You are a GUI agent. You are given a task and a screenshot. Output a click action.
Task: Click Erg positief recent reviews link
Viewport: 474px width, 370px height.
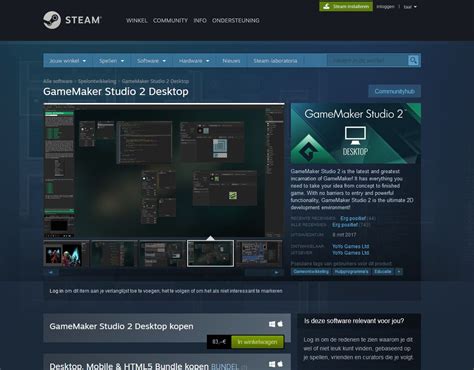353,218
